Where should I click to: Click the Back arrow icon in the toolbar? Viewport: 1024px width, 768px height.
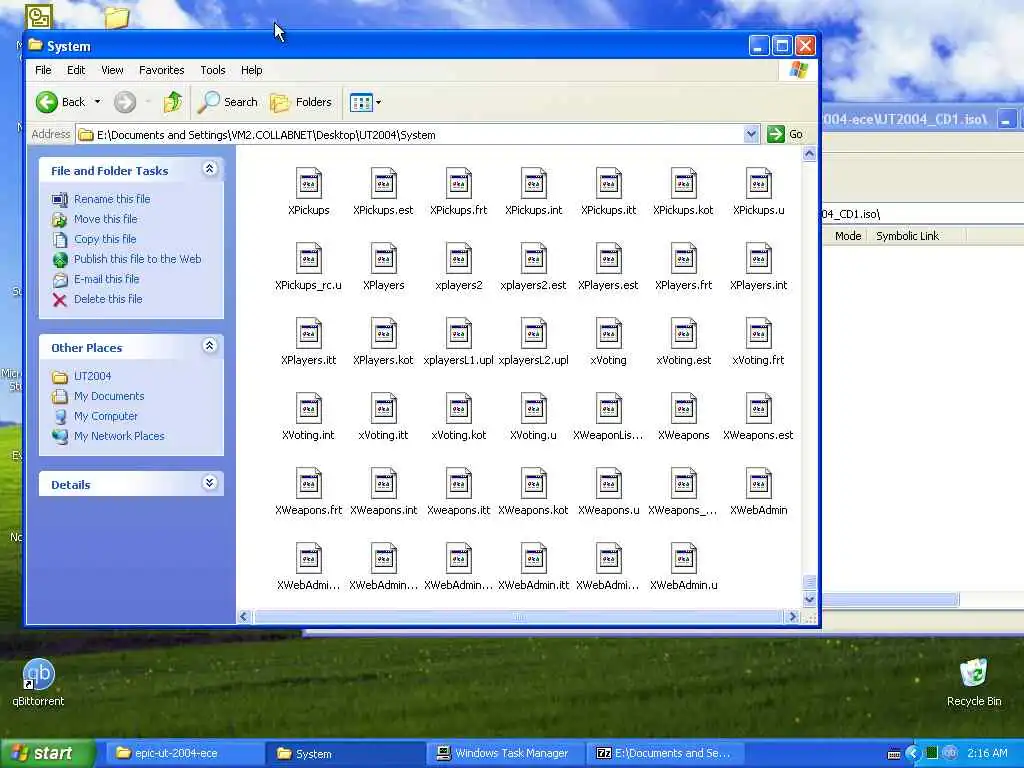pyautogui.click(x=47, y=102)
